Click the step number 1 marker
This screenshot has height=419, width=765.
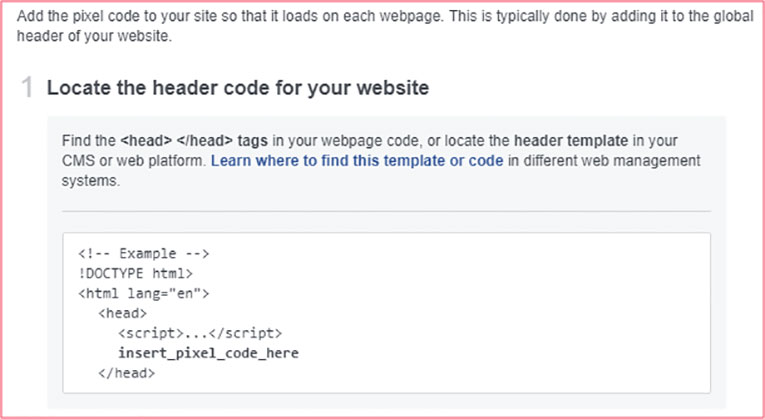pos(27,88)
